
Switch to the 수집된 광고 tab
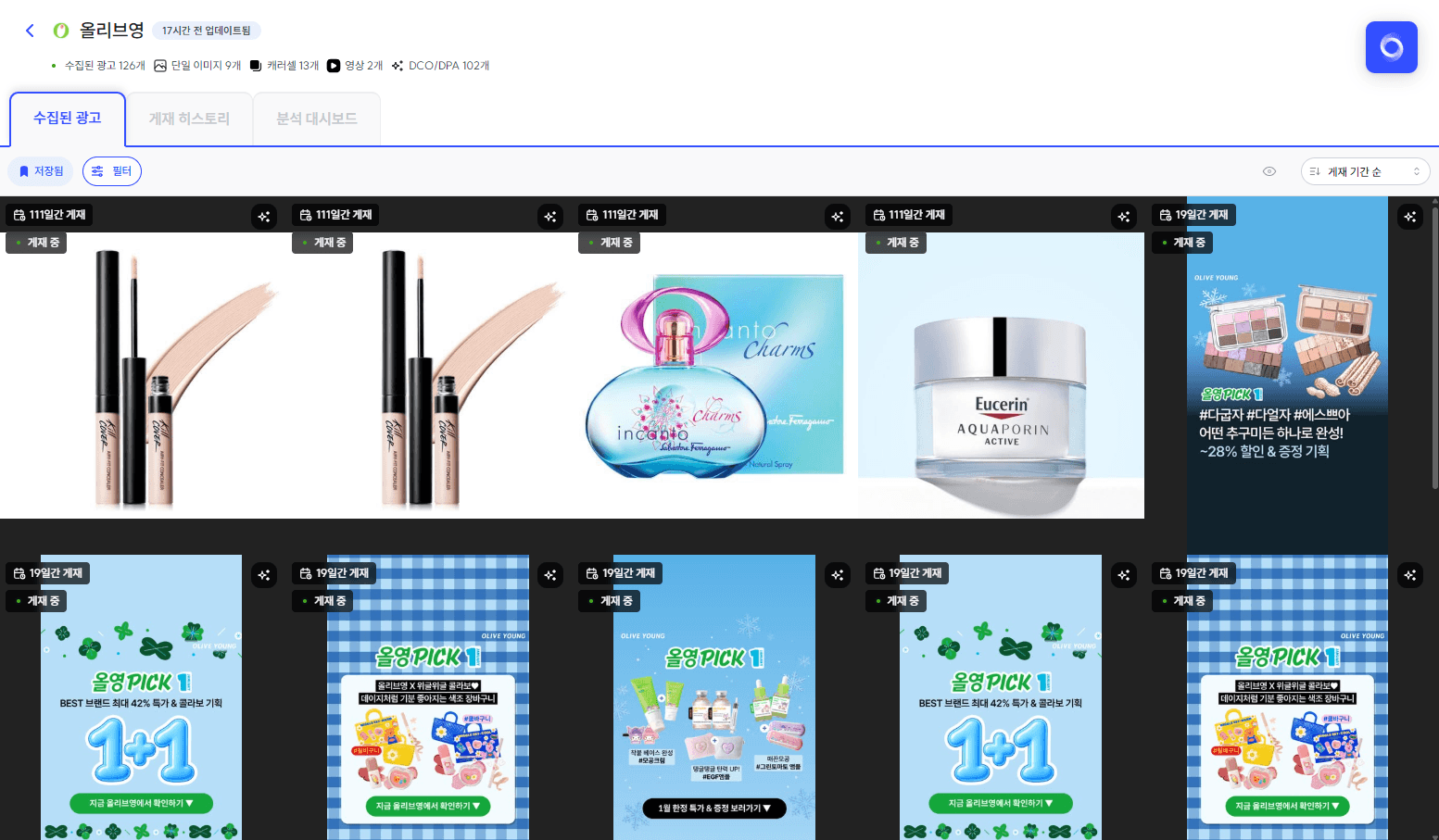tap(68, 119)
